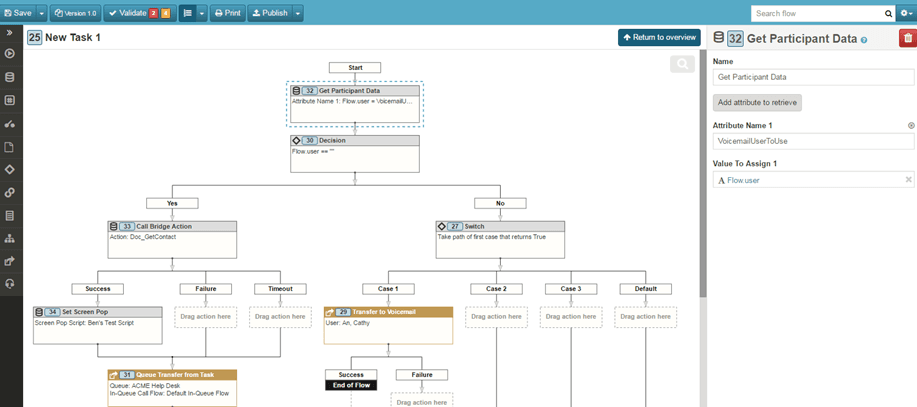Viewport: 917px width, 407px height.
Task: Select the headset icon in sidebar
Action: (x=10, y=284)
